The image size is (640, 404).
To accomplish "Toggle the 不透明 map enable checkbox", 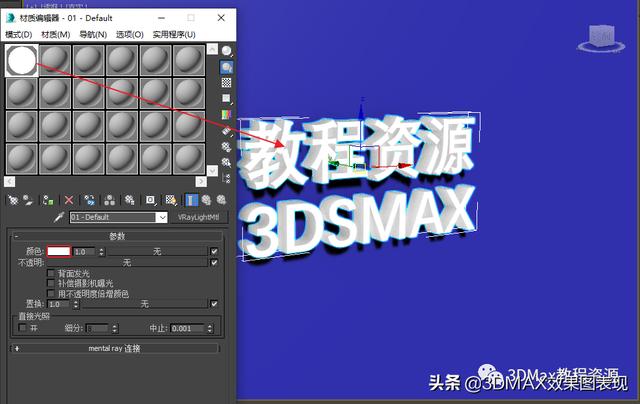I will [x=214, y=262].
